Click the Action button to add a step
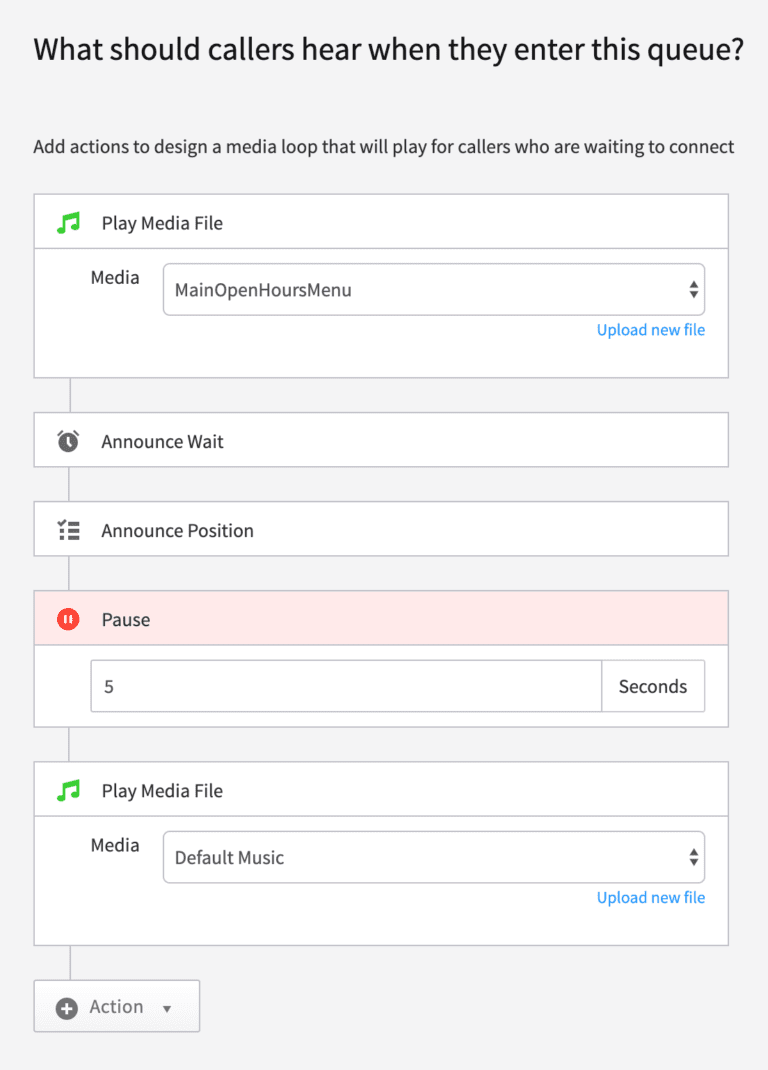The width and height of the screenshot is (768, 1070). 116,1006
